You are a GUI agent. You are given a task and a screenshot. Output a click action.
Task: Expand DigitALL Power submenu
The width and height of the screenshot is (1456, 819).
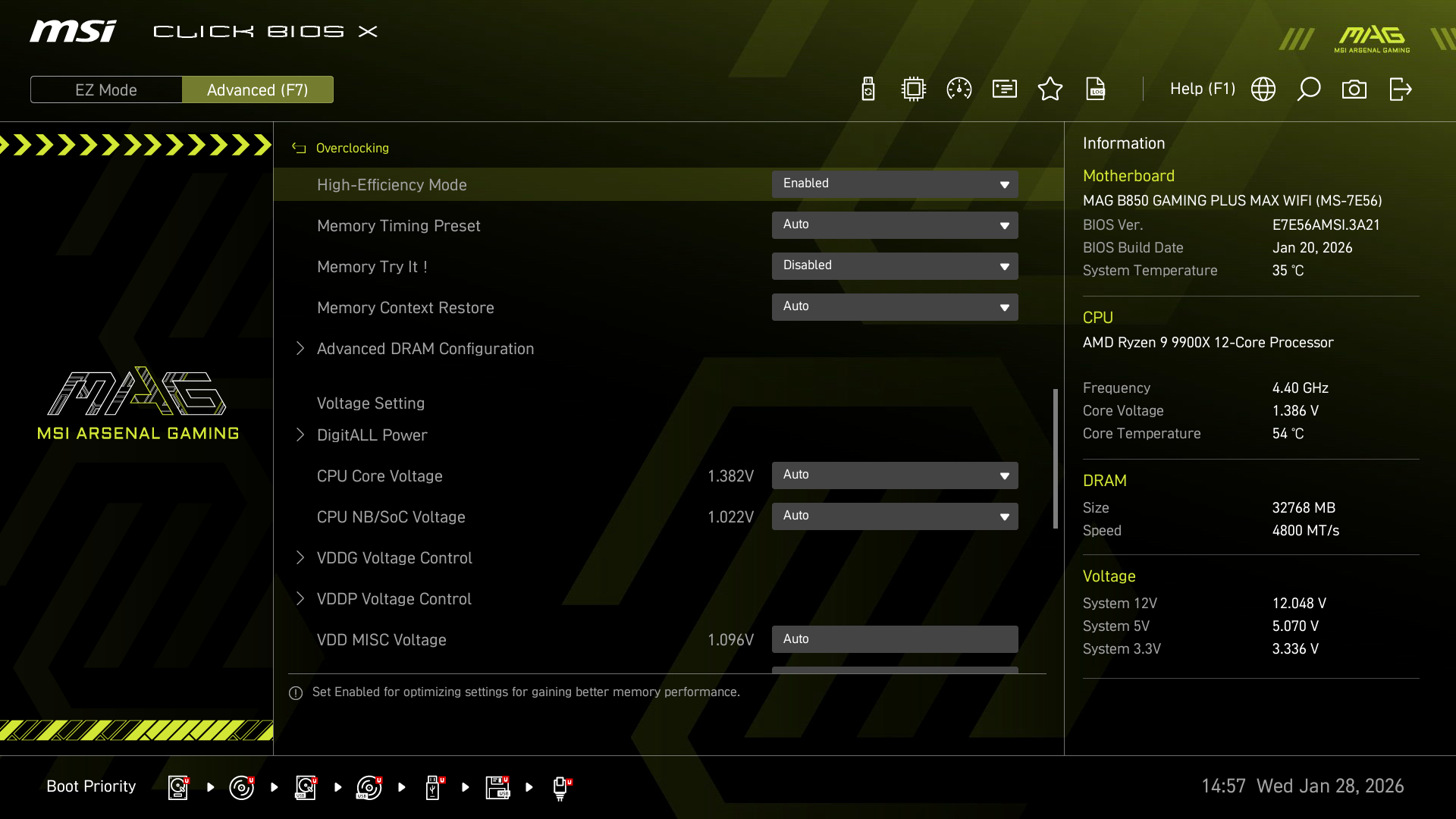pyautogui.click(x=372, y=435)
